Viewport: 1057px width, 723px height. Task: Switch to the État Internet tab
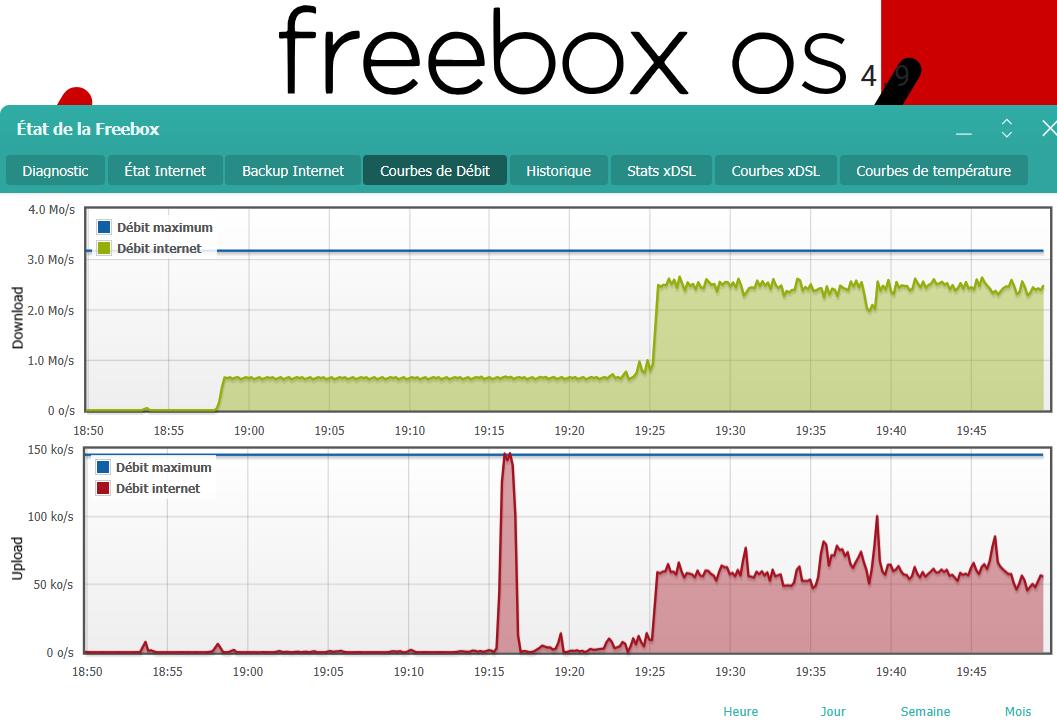pyautogui.click(x=165, y=171)
